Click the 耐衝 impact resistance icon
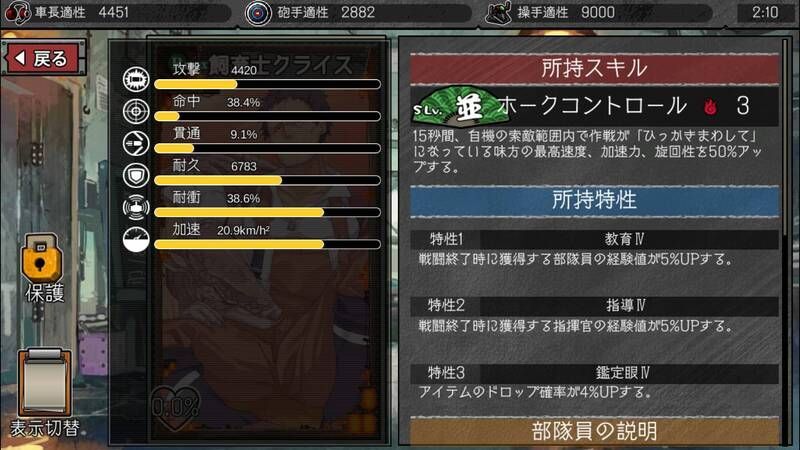Screen dimensions: 800x450 (136, 207)
